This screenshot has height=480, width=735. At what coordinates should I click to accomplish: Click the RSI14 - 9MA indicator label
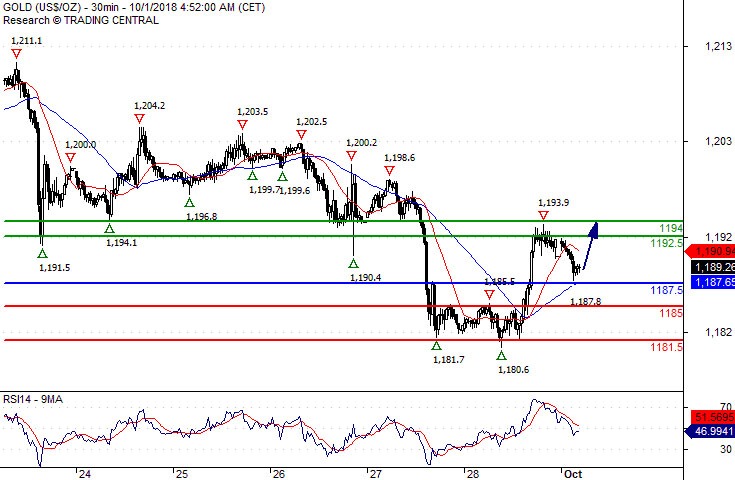coord(33,399)
